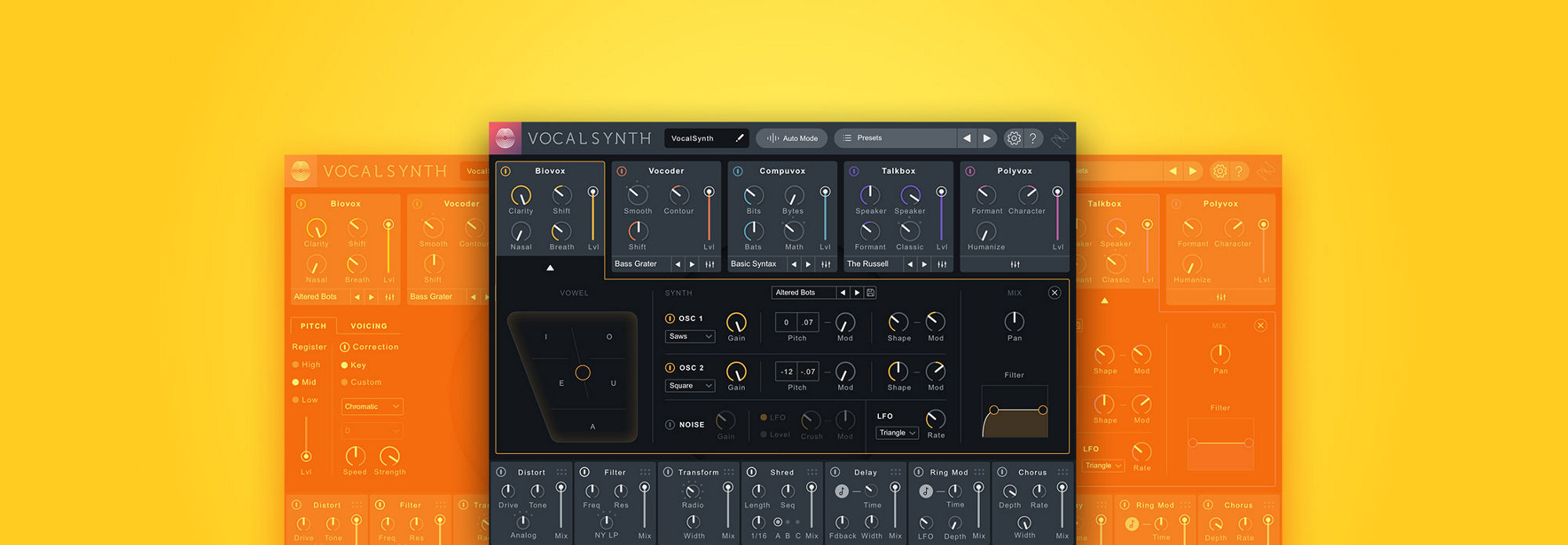Enable the NOISE oscillator
Viewport: 1568px width, 545px height.
(x=670, y=425)
